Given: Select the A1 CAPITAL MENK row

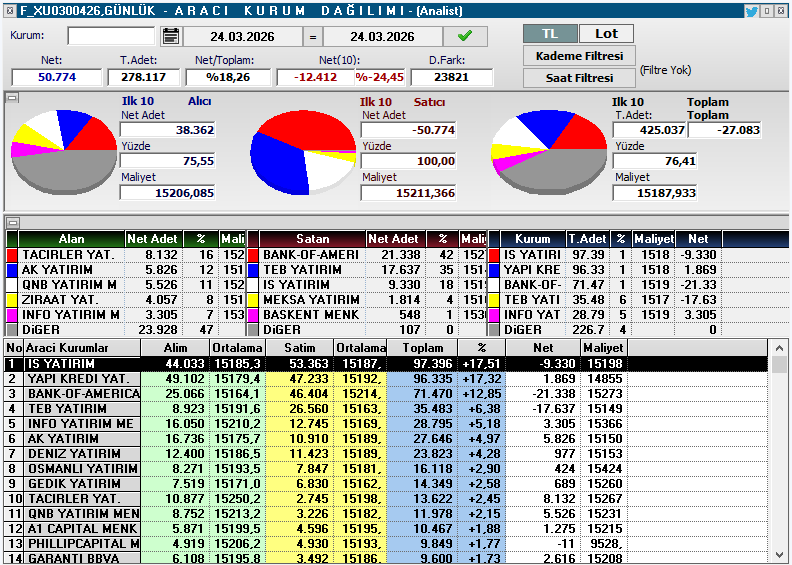Looking at the screenshot, I should [x=386, y=529].
